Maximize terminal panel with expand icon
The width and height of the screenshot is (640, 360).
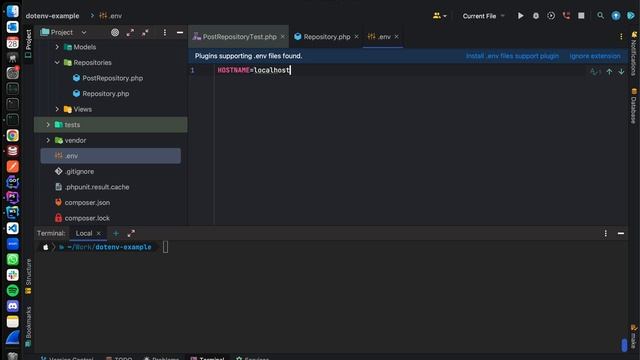(131, 233)
